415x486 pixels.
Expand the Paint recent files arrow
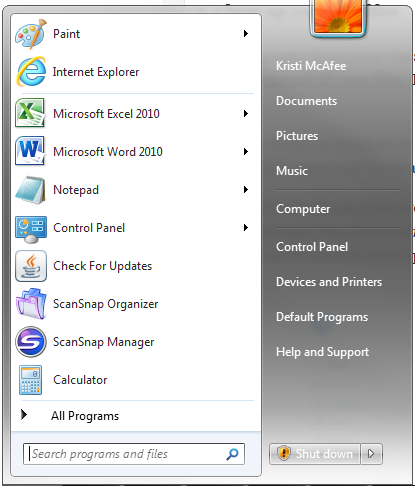coord(246,34)
